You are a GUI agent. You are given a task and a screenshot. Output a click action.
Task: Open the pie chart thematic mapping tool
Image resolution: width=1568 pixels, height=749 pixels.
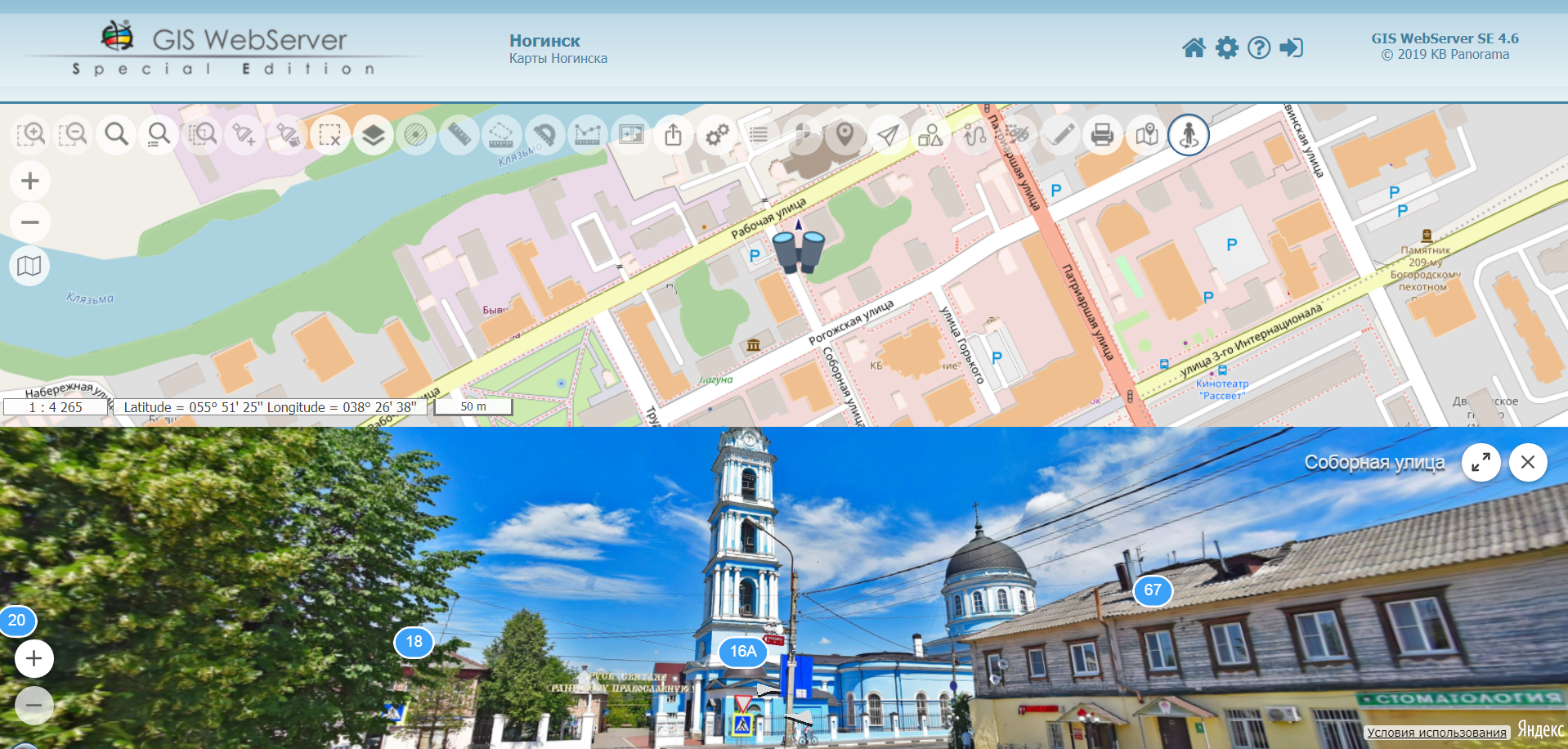(x=802, y=134)
